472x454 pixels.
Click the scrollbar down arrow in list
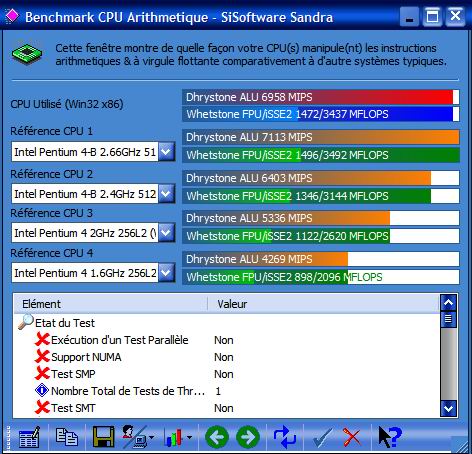click(x=448, y=408)
